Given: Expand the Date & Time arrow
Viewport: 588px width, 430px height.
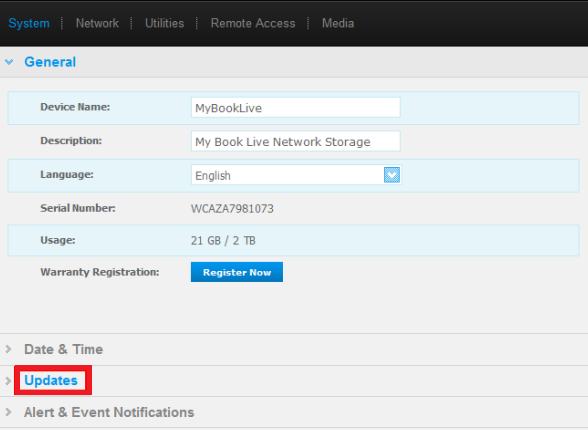Looking at the screenshot, I should coord(8,349).
